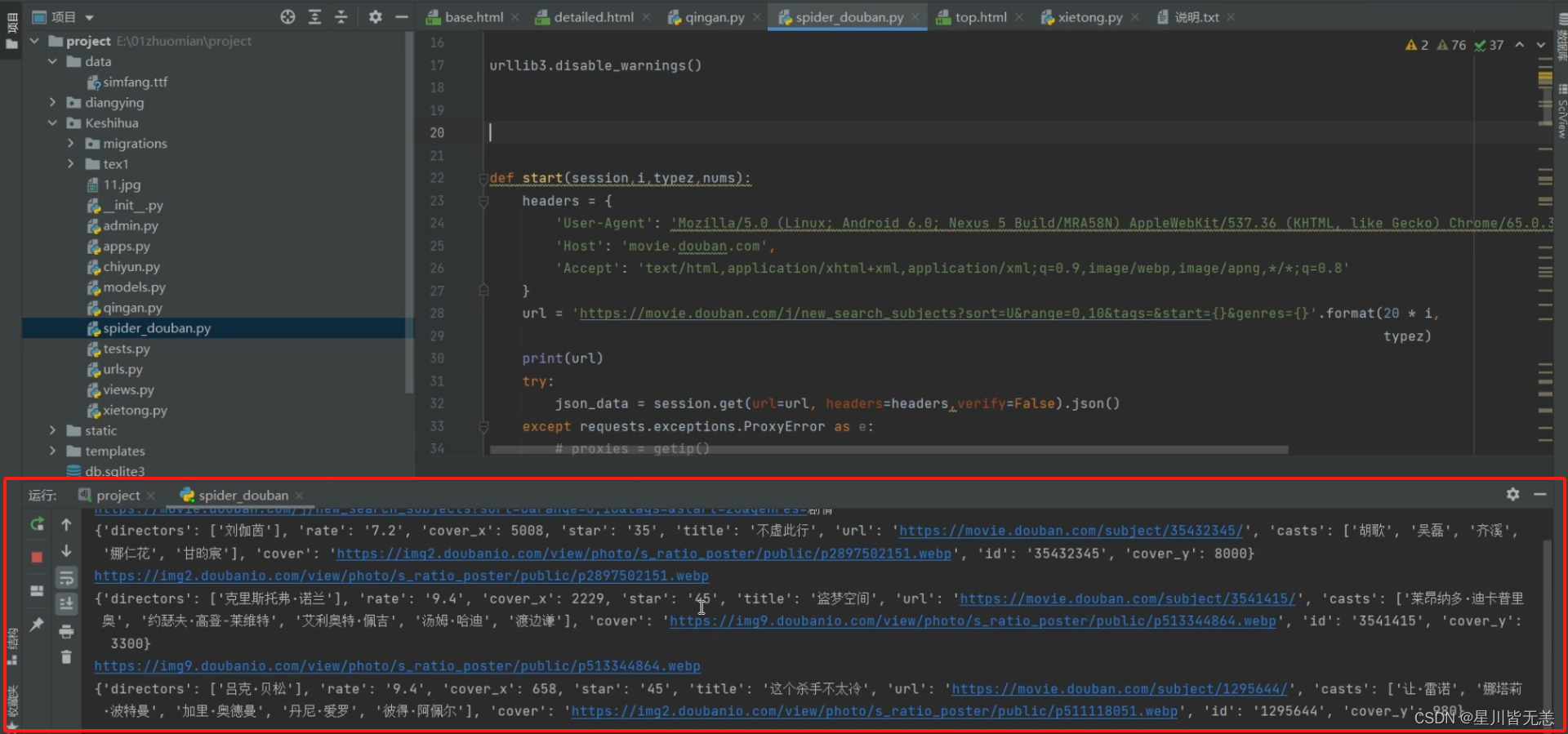Toggle soft-wrap in run console
Image resolution: width=1568 pixels, height=734 pixels.
(66, 578)
